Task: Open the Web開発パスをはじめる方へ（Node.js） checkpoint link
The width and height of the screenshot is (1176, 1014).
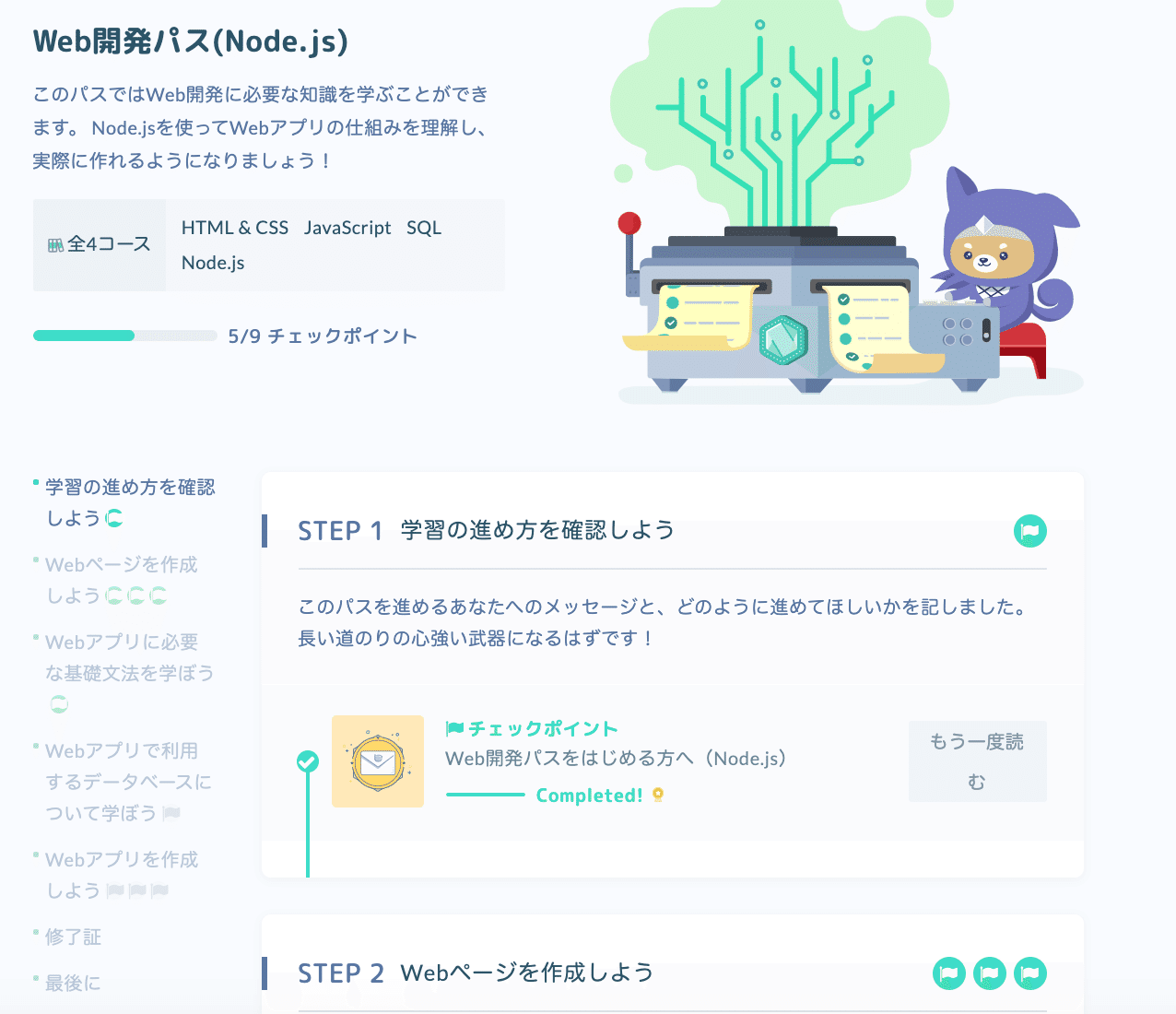Action: pos(616,759)
